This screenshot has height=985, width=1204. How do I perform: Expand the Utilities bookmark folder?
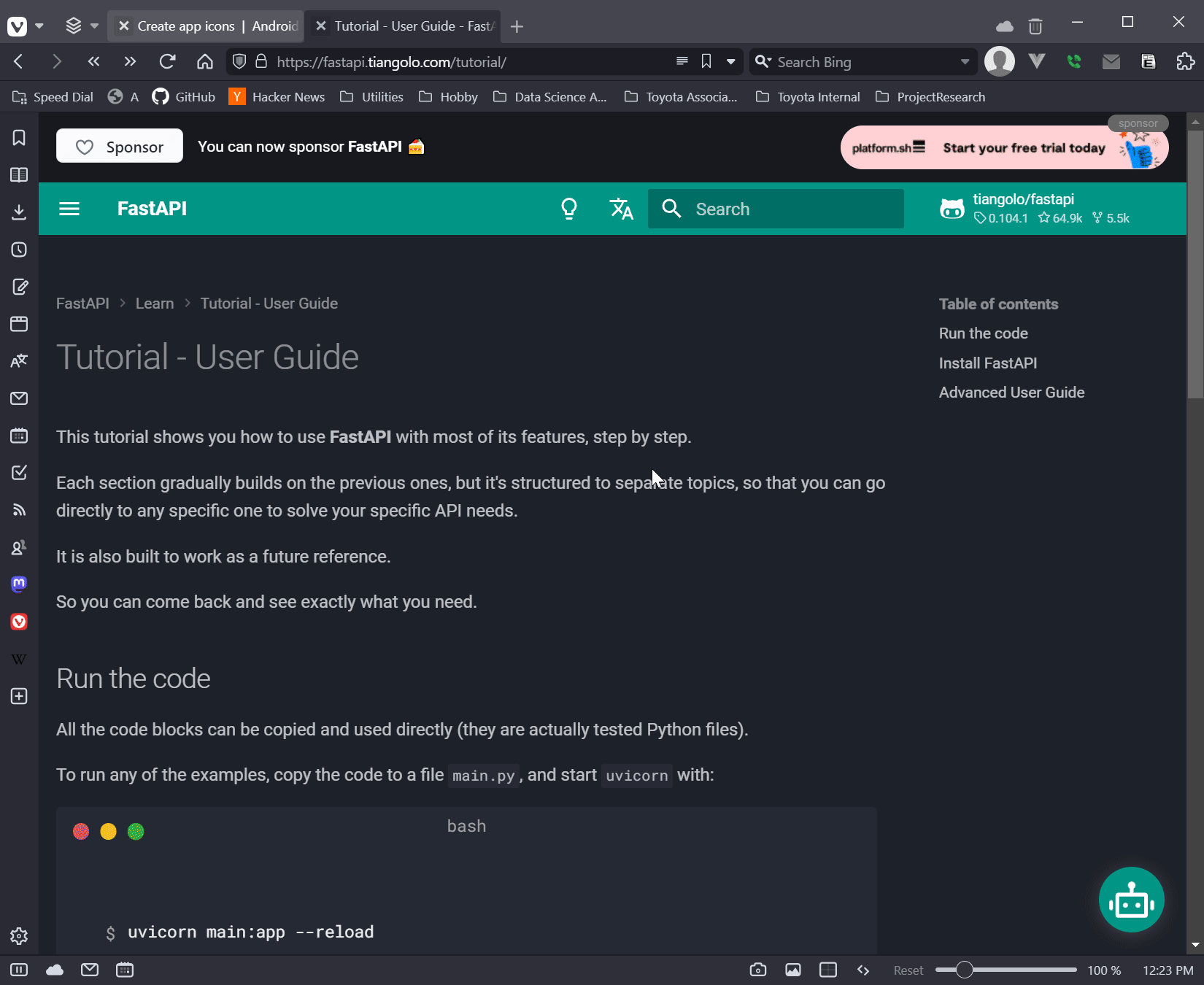click(371, 97)
